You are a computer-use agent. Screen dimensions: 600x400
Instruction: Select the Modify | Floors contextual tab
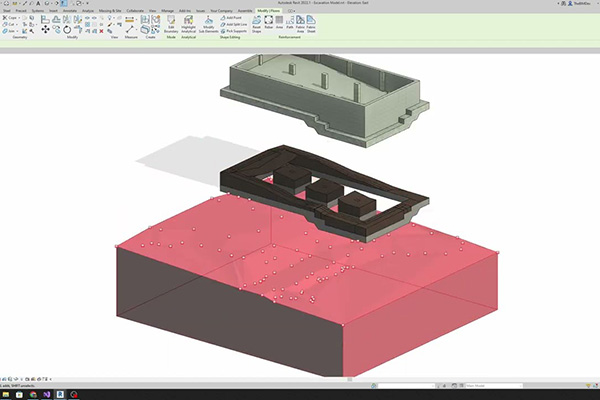pos(269,11)
